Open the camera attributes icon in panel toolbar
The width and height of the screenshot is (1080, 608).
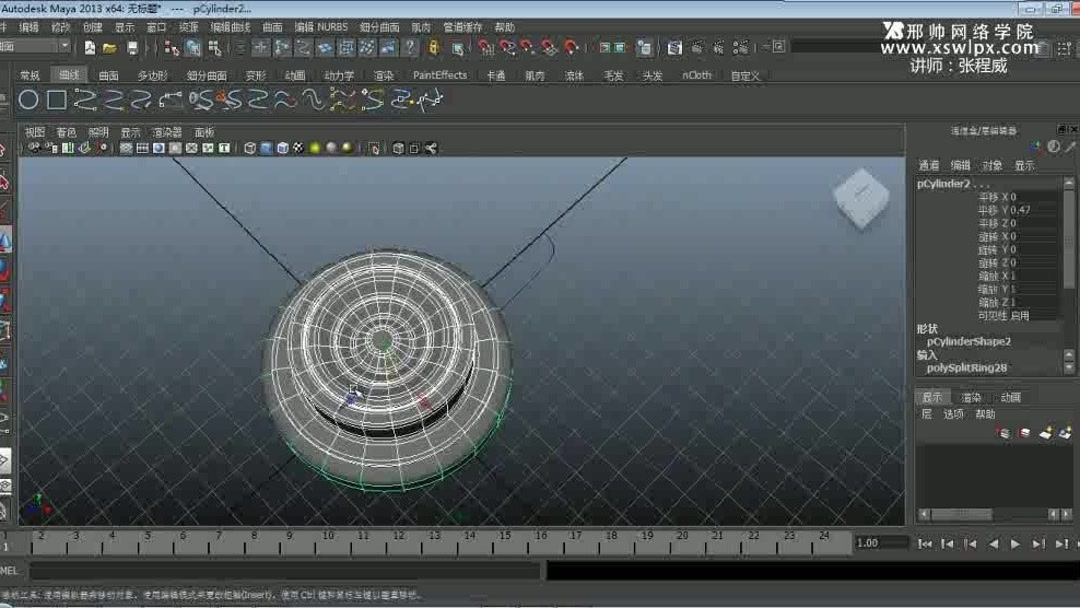click(x=47, y=147)
